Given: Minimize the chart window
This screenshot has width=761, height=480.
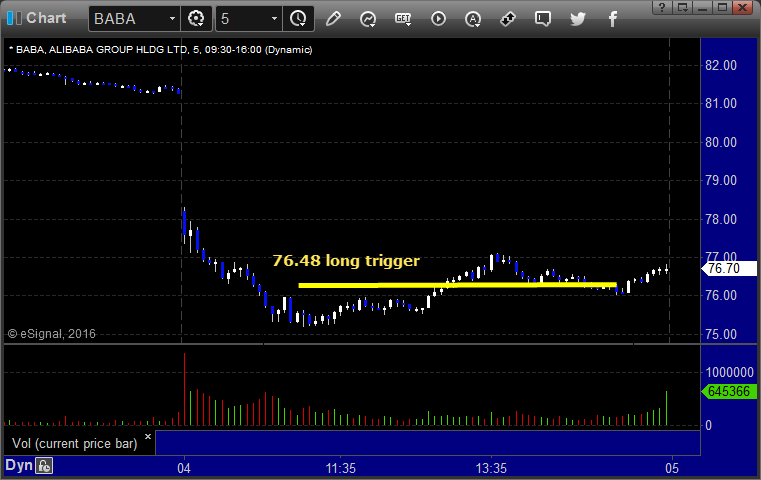Looking at the screenshot, I should 702,7.
